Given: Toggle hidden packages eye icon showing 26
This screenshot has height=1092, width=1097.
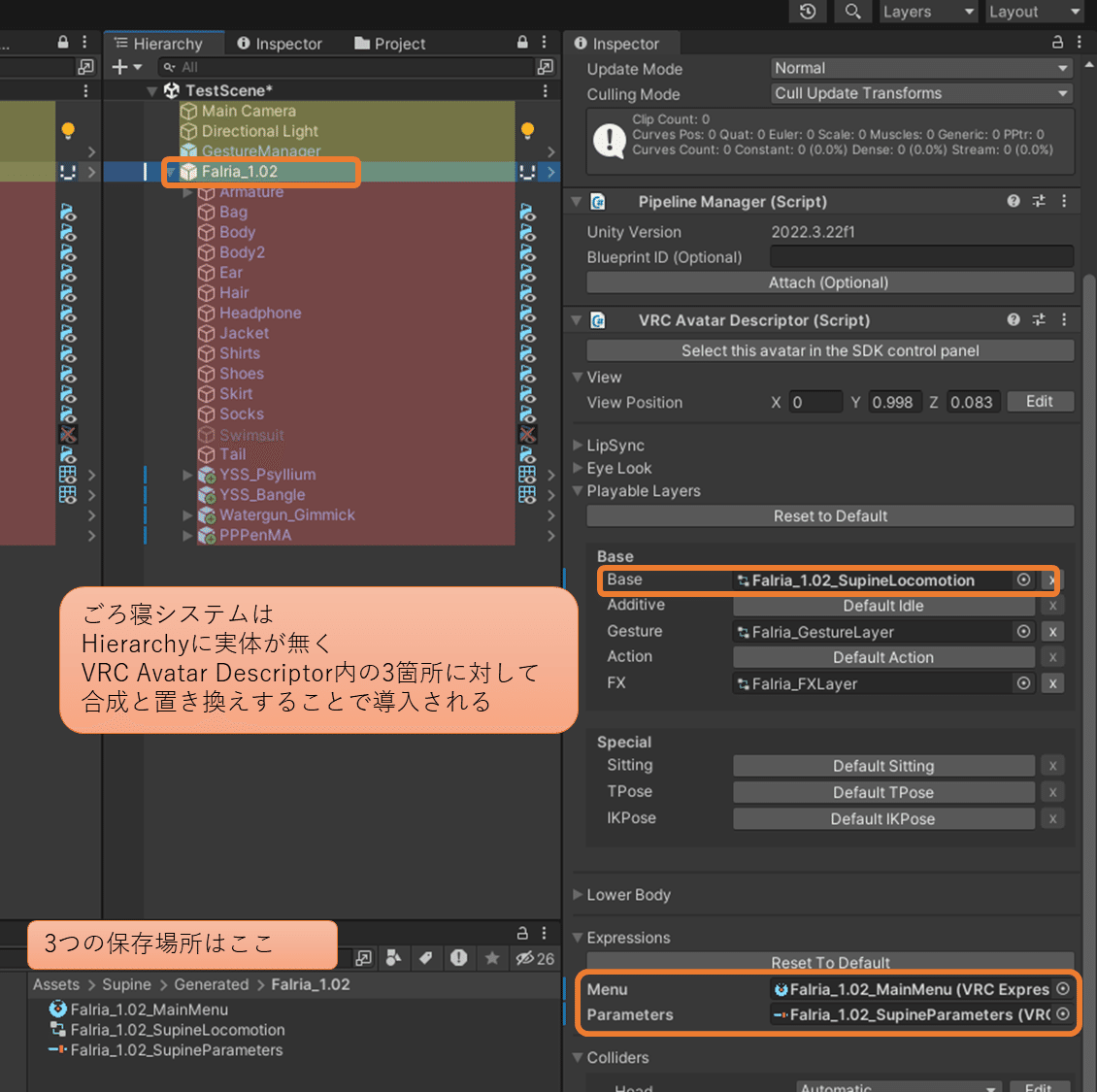Looking at the screenshot, I should (535, 958).
